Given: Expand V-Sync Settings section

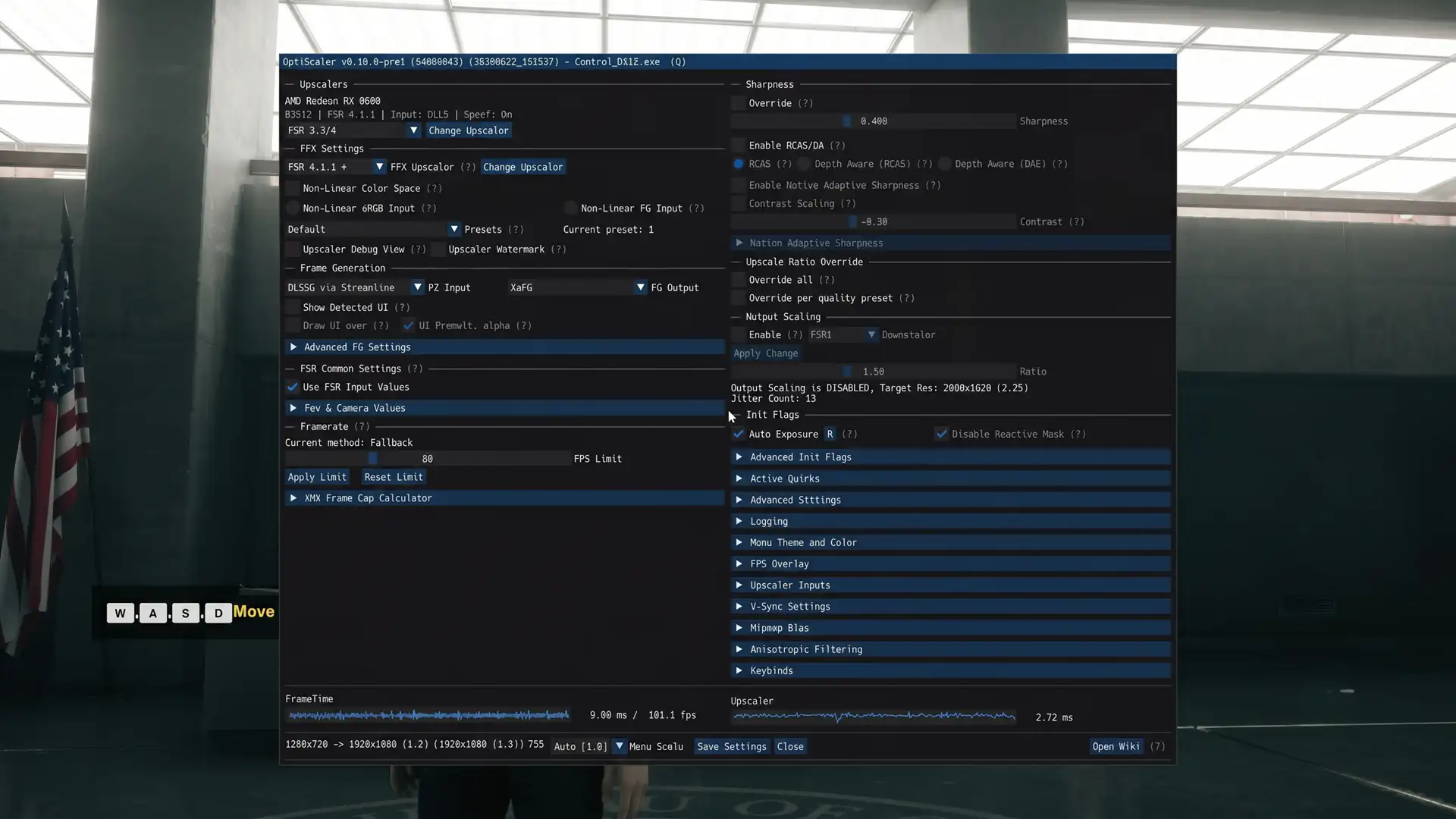Looking at the screenshot, I should pos(951,607).
